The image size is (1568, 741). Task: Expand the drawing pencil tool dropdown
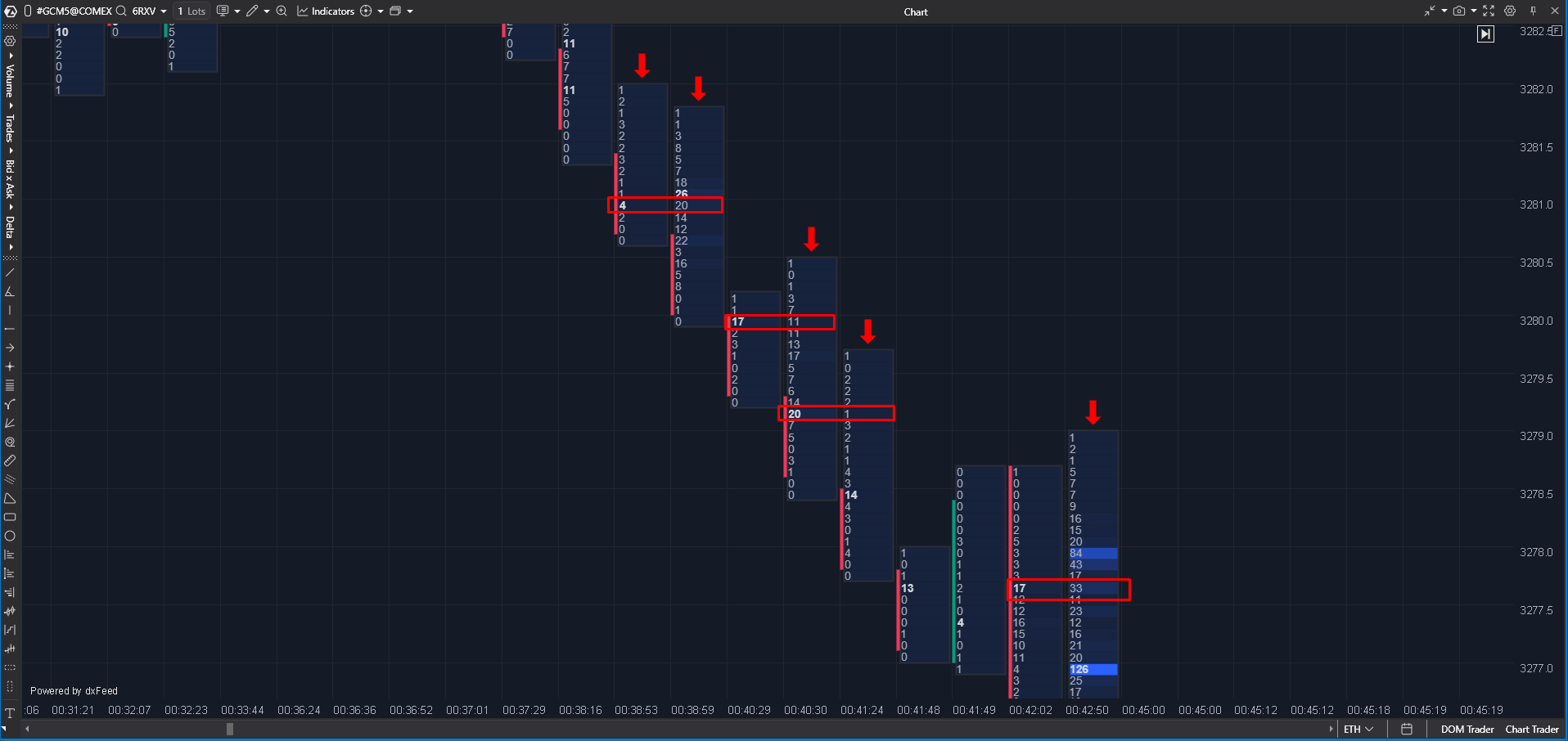[267, 11]
